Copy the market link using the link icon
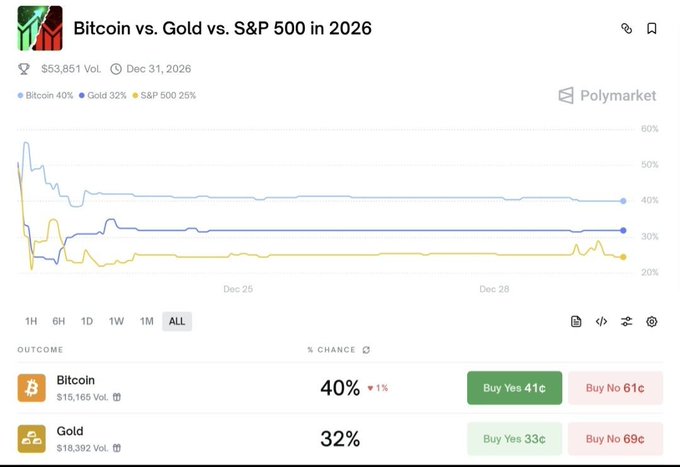 click(627, 29)
